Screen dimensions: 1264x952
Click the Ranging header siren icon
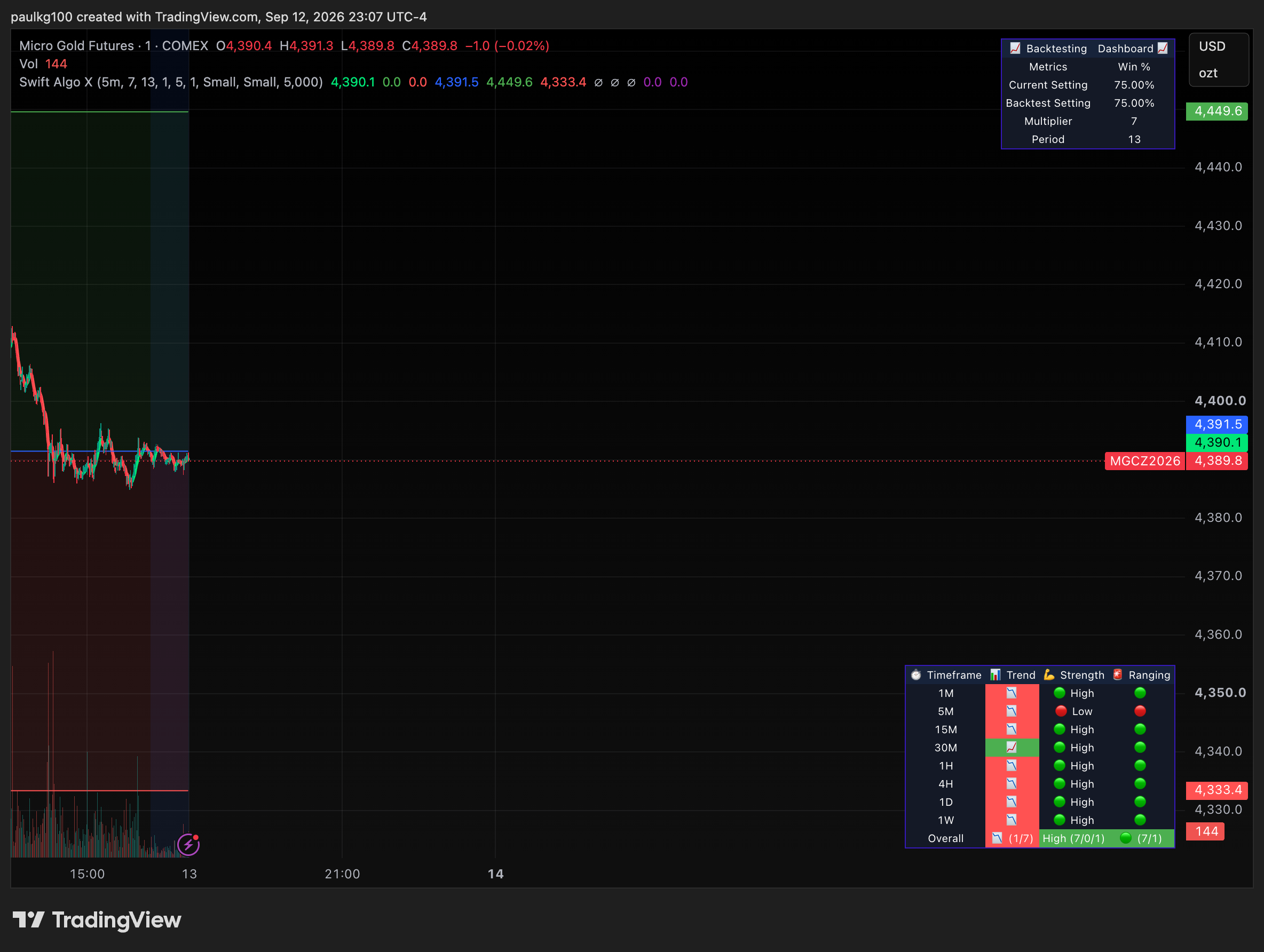click(1118, 675)
